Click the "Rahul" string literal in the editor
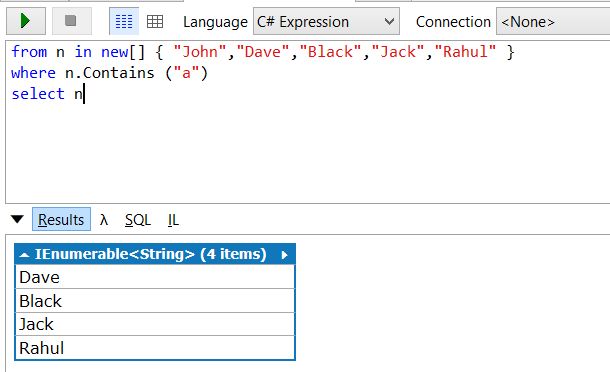Viewport: 610px width, 372px height. click(465, 52)
